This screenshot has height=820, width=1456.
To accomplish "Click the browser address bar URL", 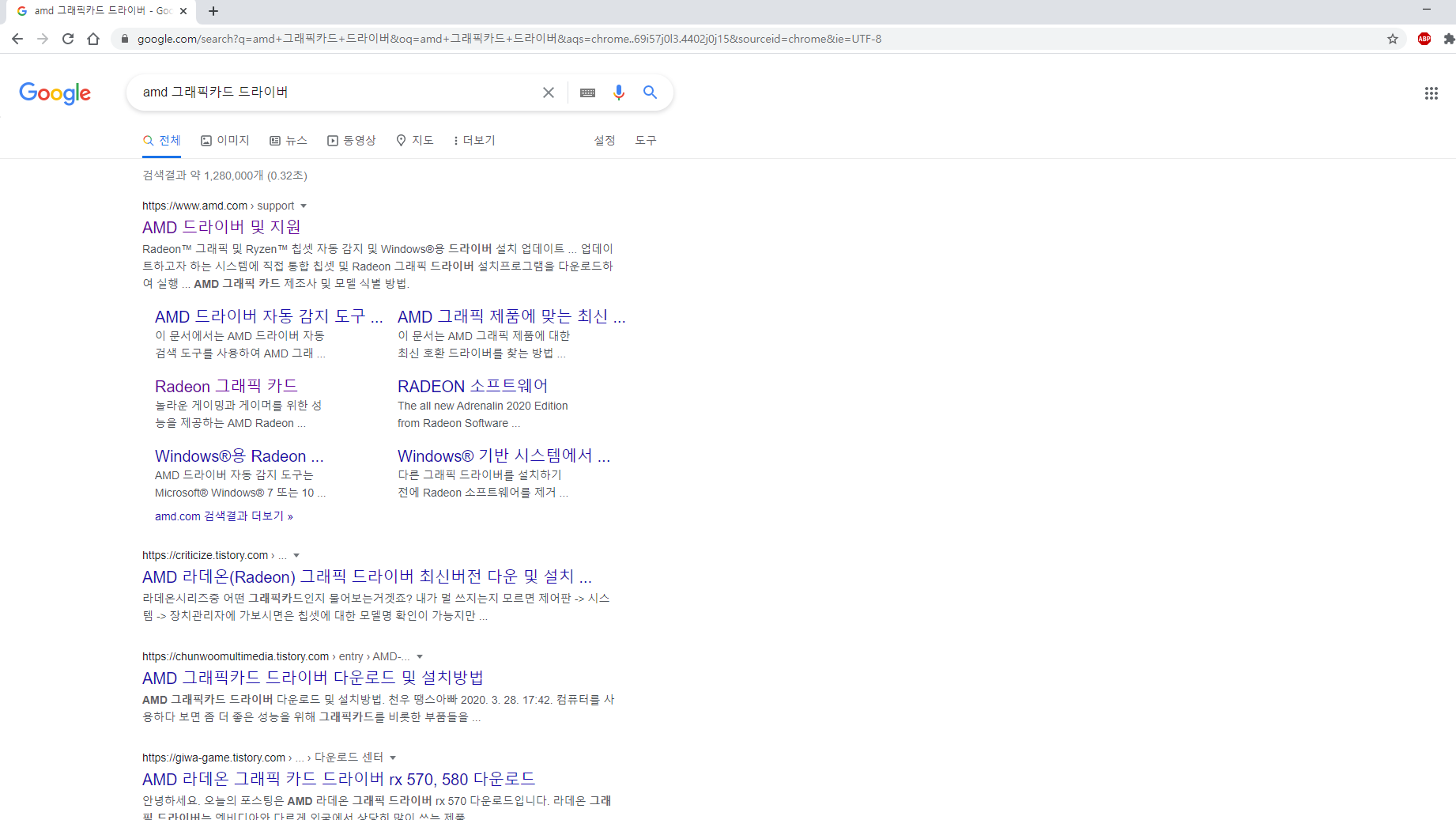I will 509,39.
